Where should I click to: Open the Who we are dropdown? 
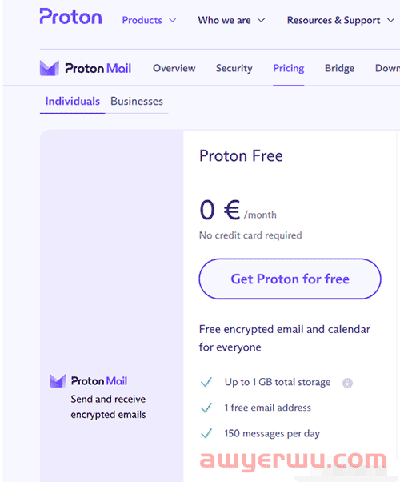tap(231, 20)
